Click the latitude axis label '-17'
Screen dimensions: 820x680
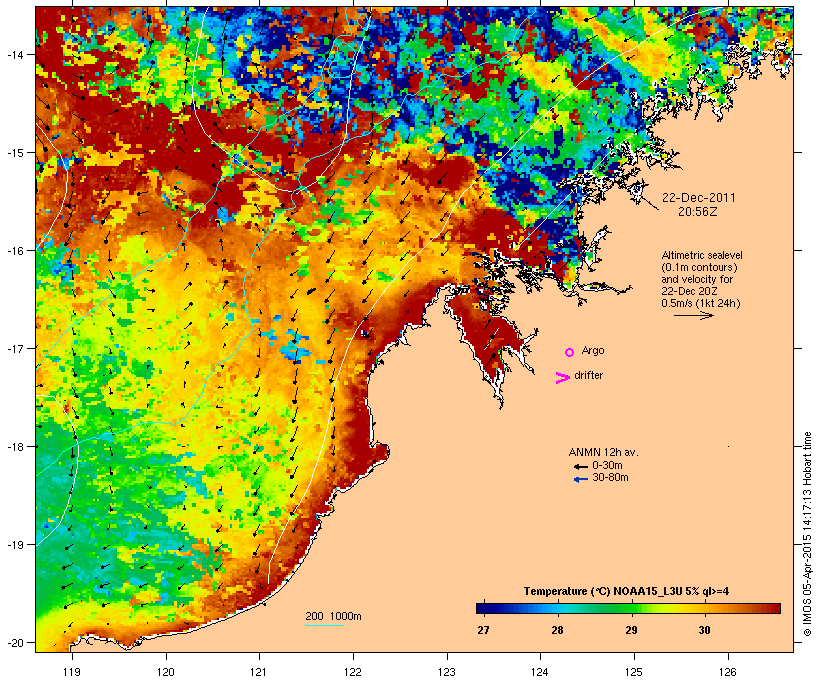coord(15,348)
